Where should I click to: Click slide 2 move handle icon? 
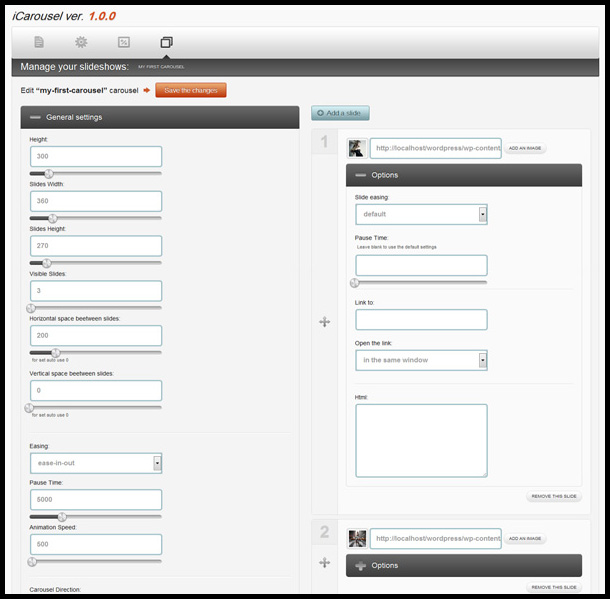pyautogui.click(x=324, y=562)
